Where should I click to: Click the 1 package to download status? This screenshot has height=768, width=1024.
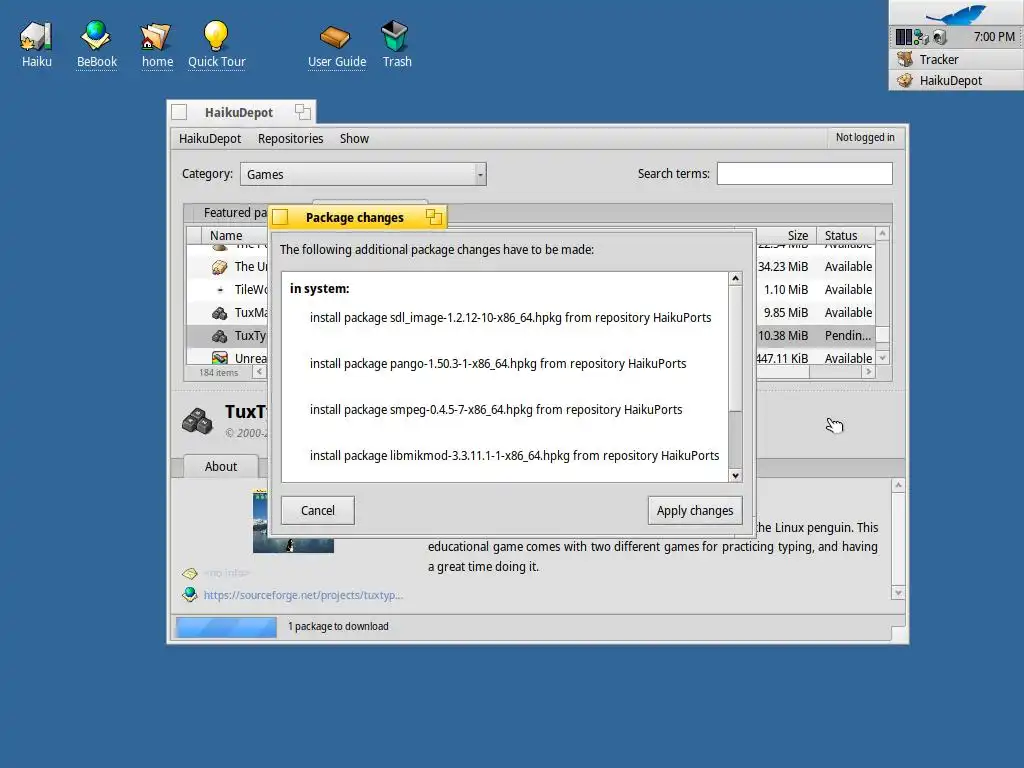[x=338, y=626]
